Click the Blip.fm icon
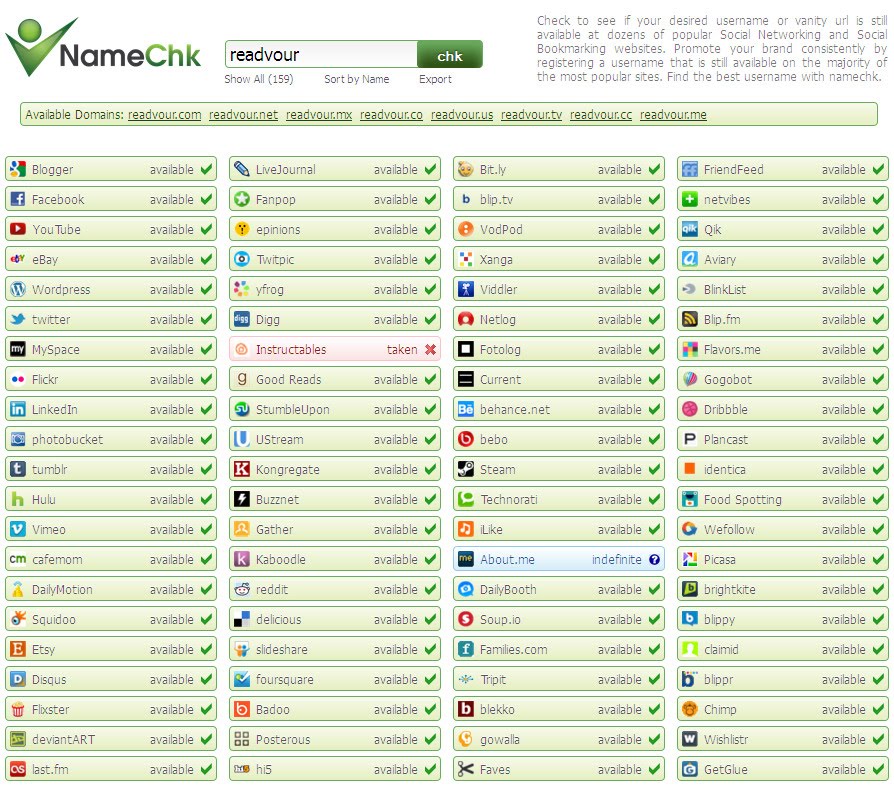 coord(690,319)
